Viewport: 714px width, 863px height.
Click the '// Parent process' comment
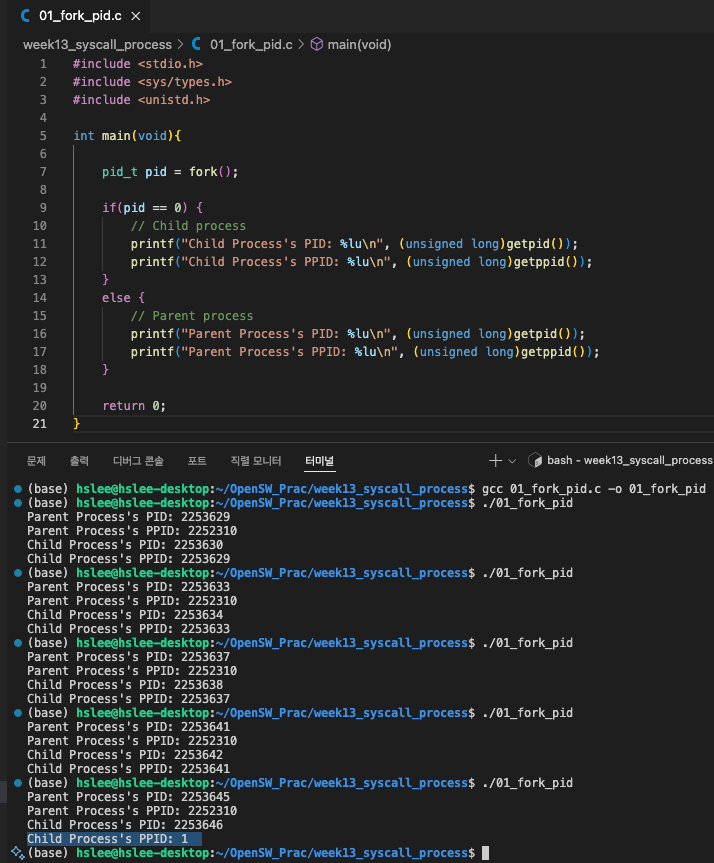pos(192,316)
